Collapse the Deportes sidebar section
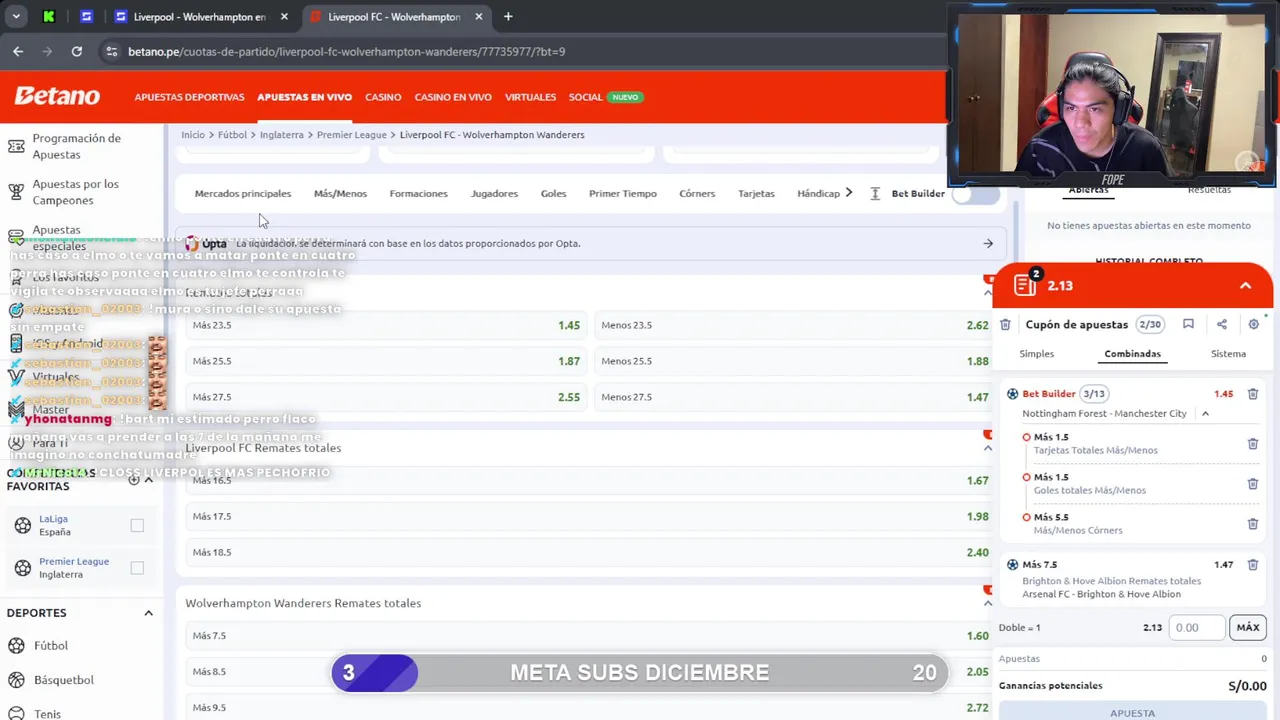The width and height of the screenshot is (1280, 720). [148, 613]
